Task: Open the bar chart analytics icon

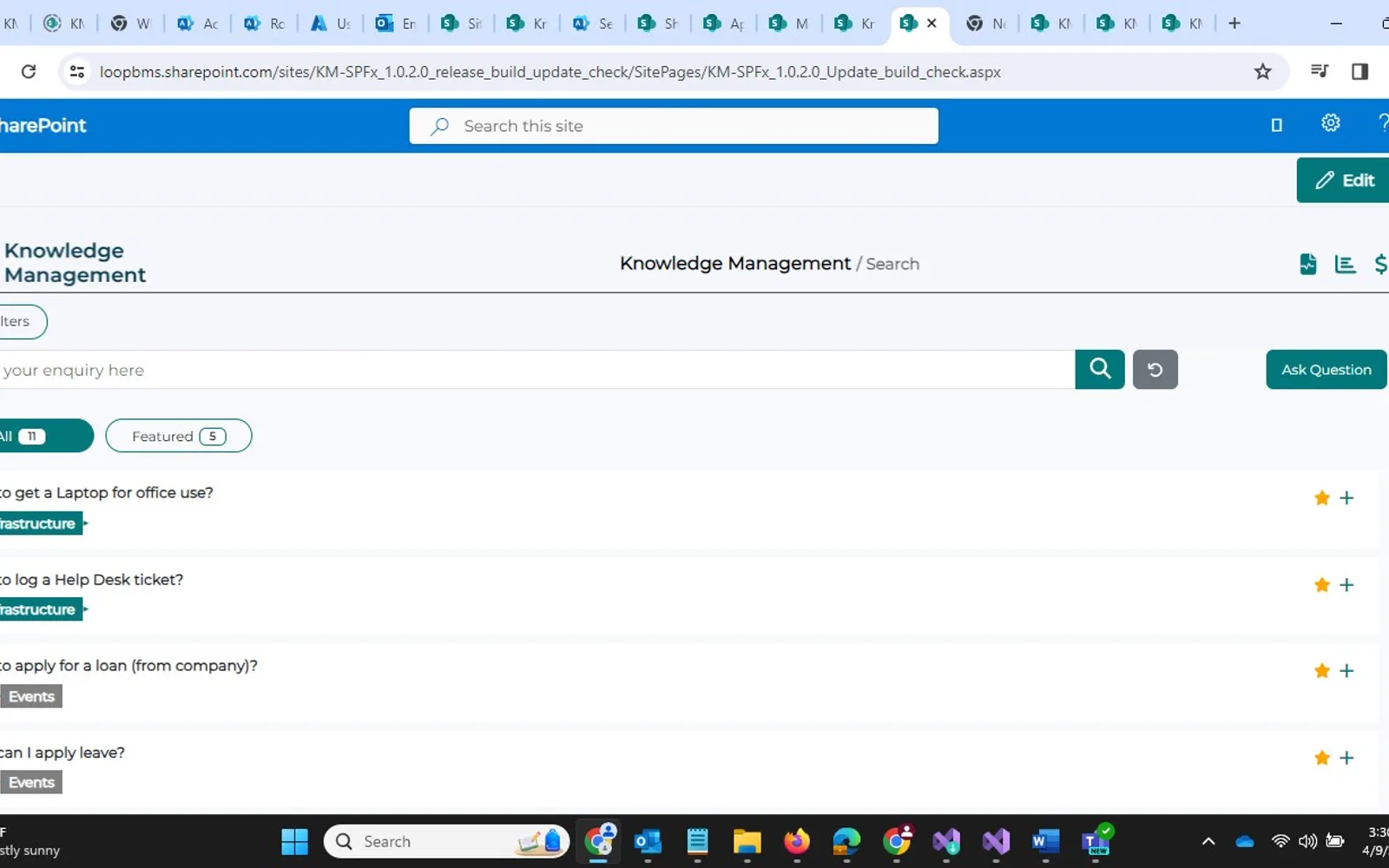Action: [1345, 264]
